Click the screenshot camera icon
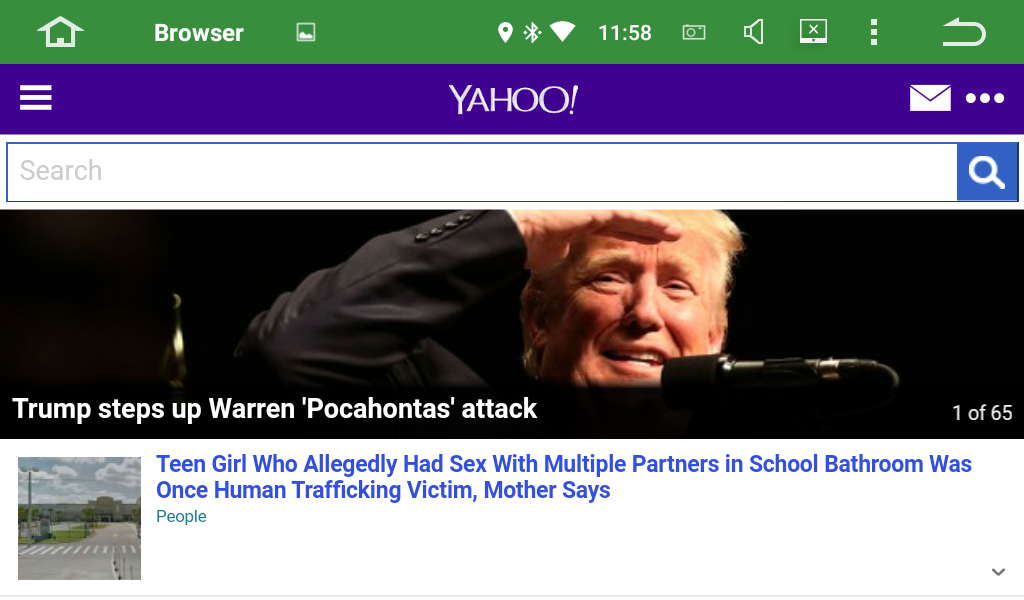The width and height of the screenshot is (1024, 600). click(x=693, y=33)
